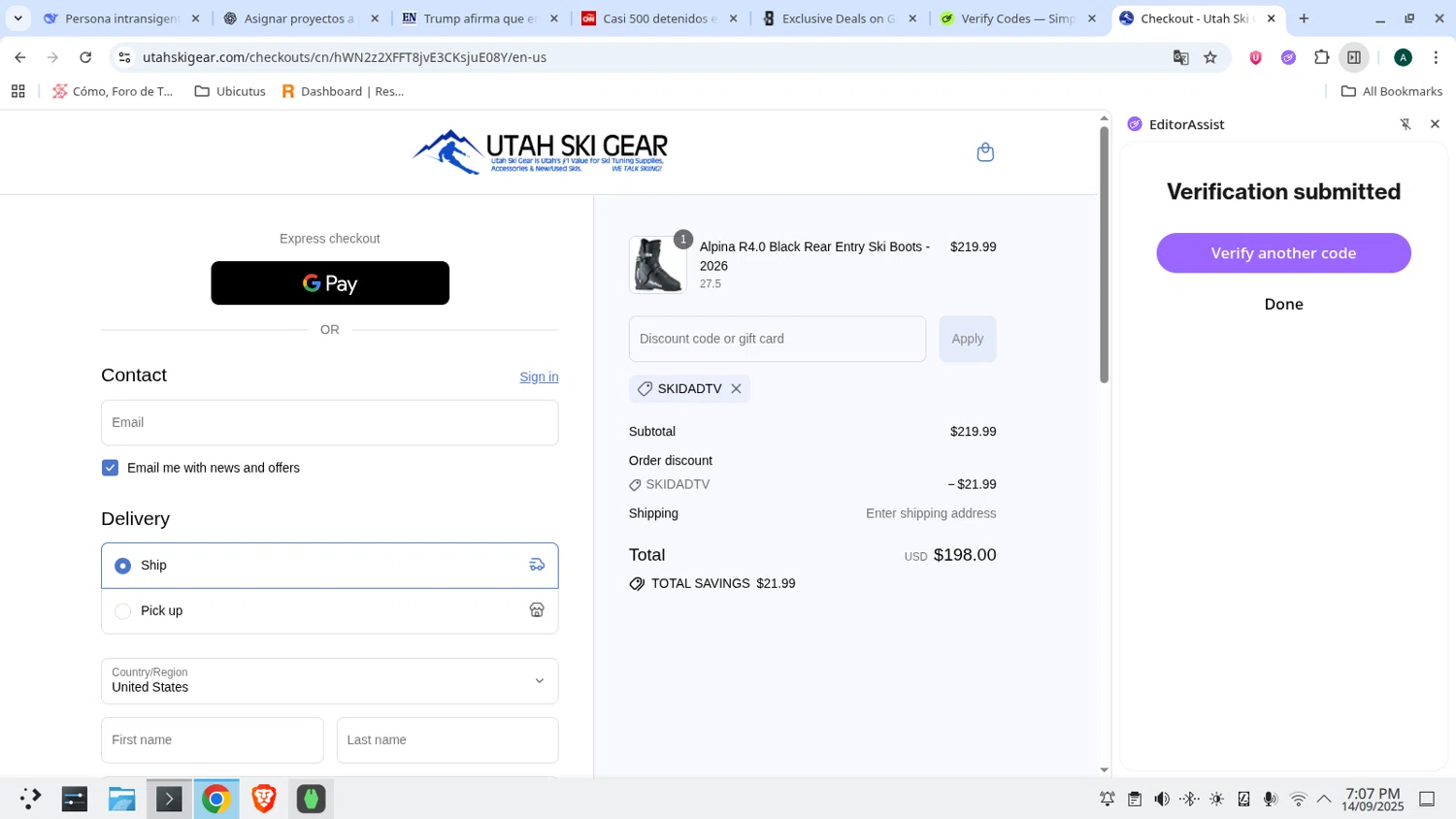
Task: Reload the checkout page
Action: coord(85,57)
